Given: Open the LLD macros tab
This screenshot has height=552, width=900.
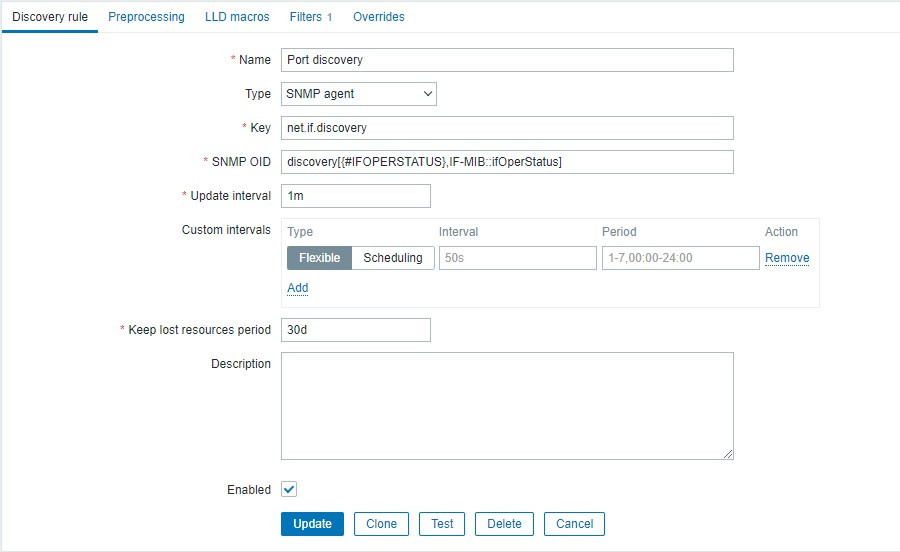Looking at the screenshot, I should coord(237,17).
